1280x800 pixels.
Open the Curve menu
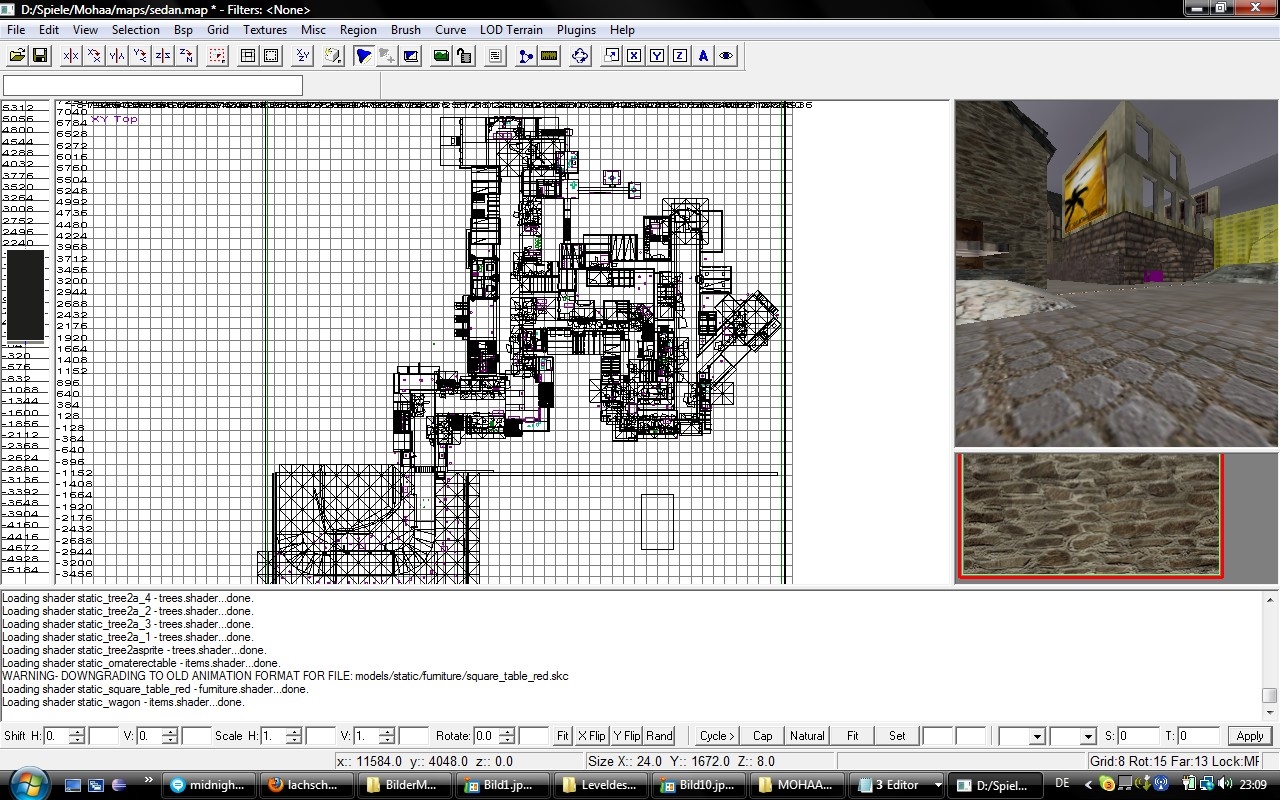450,30
